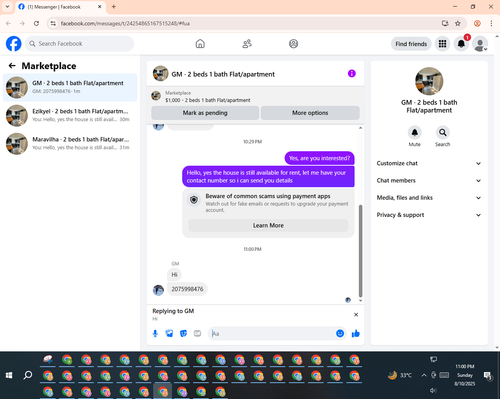Focus the Search Facebook field
500x399 pixels.
tap(79, 44)
